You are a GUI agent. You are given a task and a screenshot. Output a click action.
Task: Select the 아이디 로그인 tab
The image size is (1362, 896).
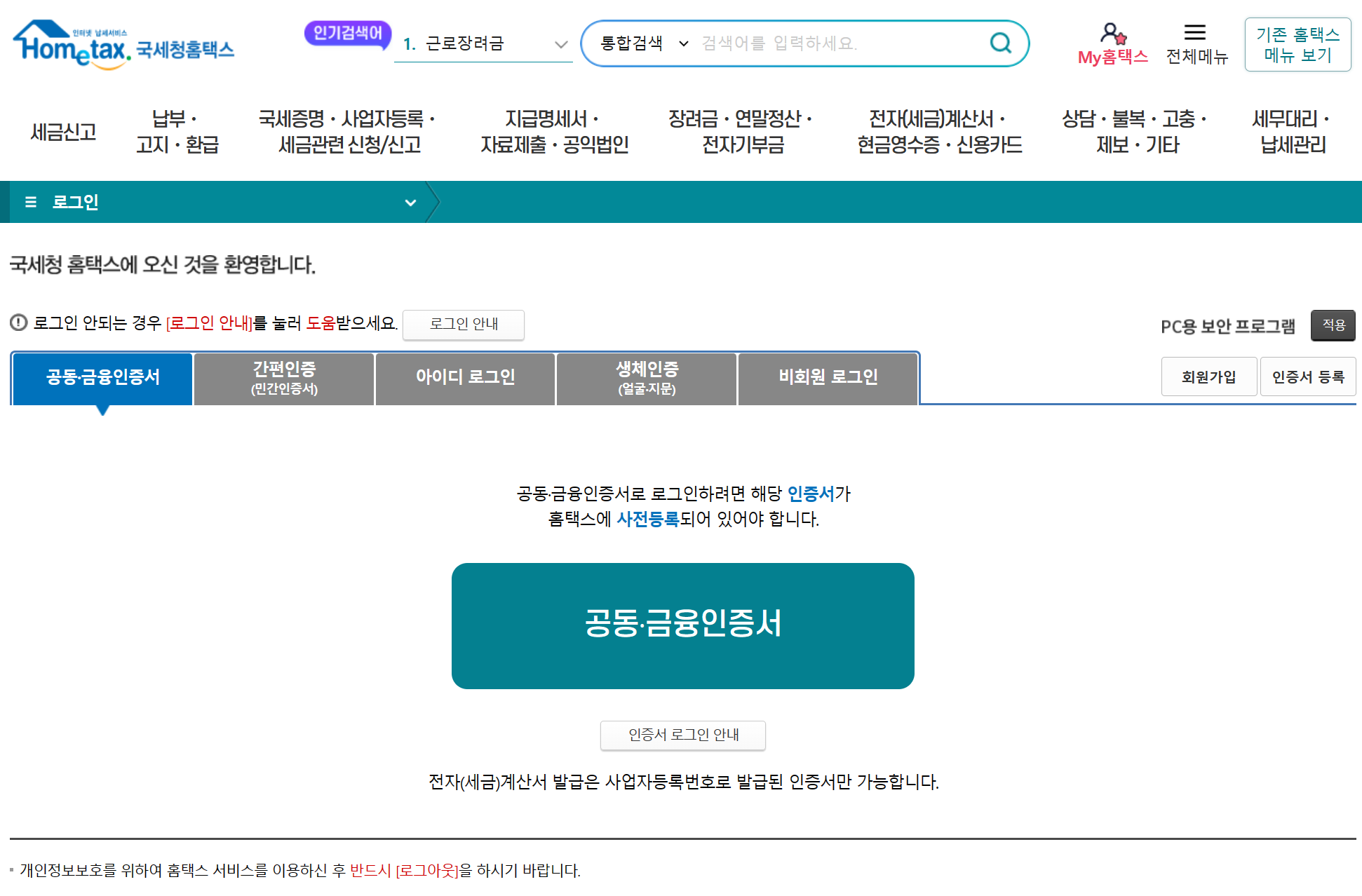[465, 378]
